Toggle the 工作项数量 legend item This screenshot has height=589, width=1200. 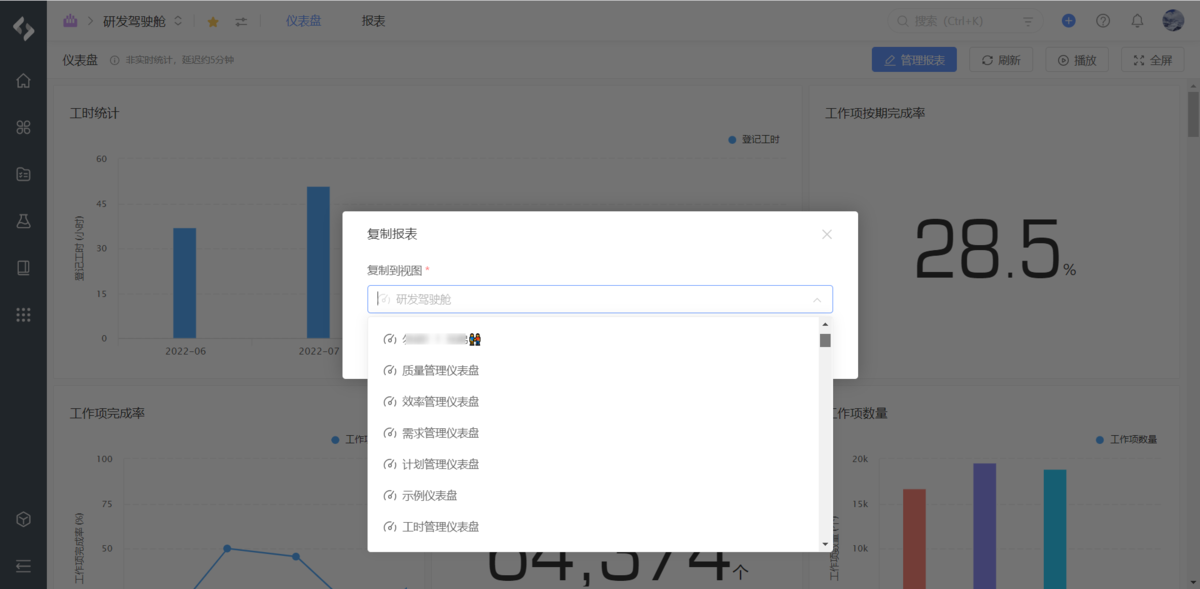[x=1126, y=439]
